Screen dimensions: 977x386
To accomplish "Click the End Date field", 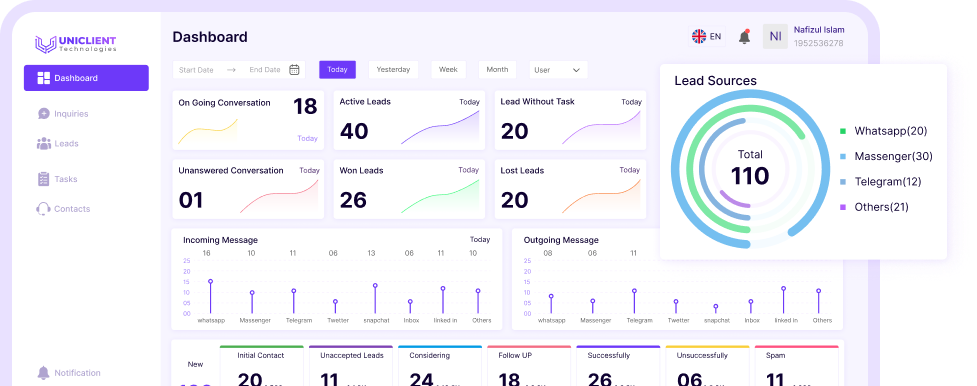I will tap(265, 70).
